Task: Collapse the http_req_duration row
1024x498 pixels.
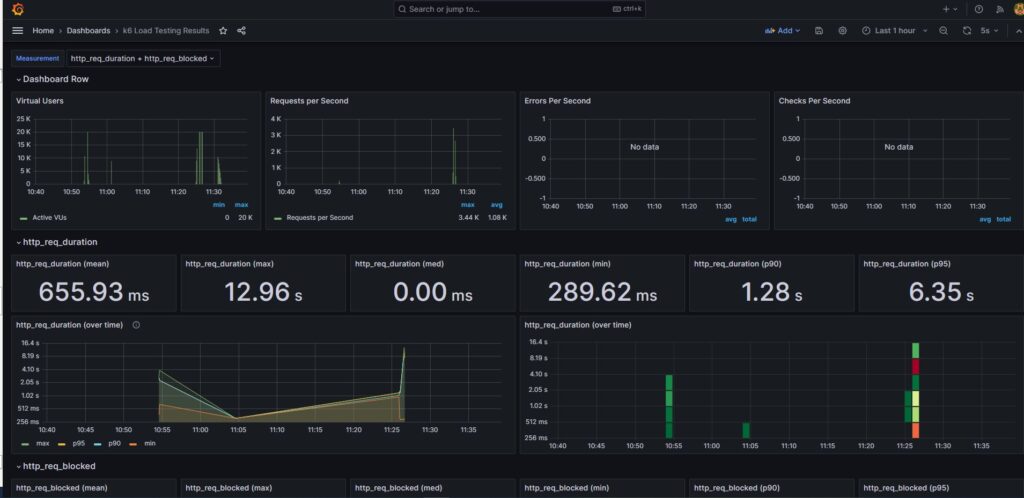Action: pos(60,242)
